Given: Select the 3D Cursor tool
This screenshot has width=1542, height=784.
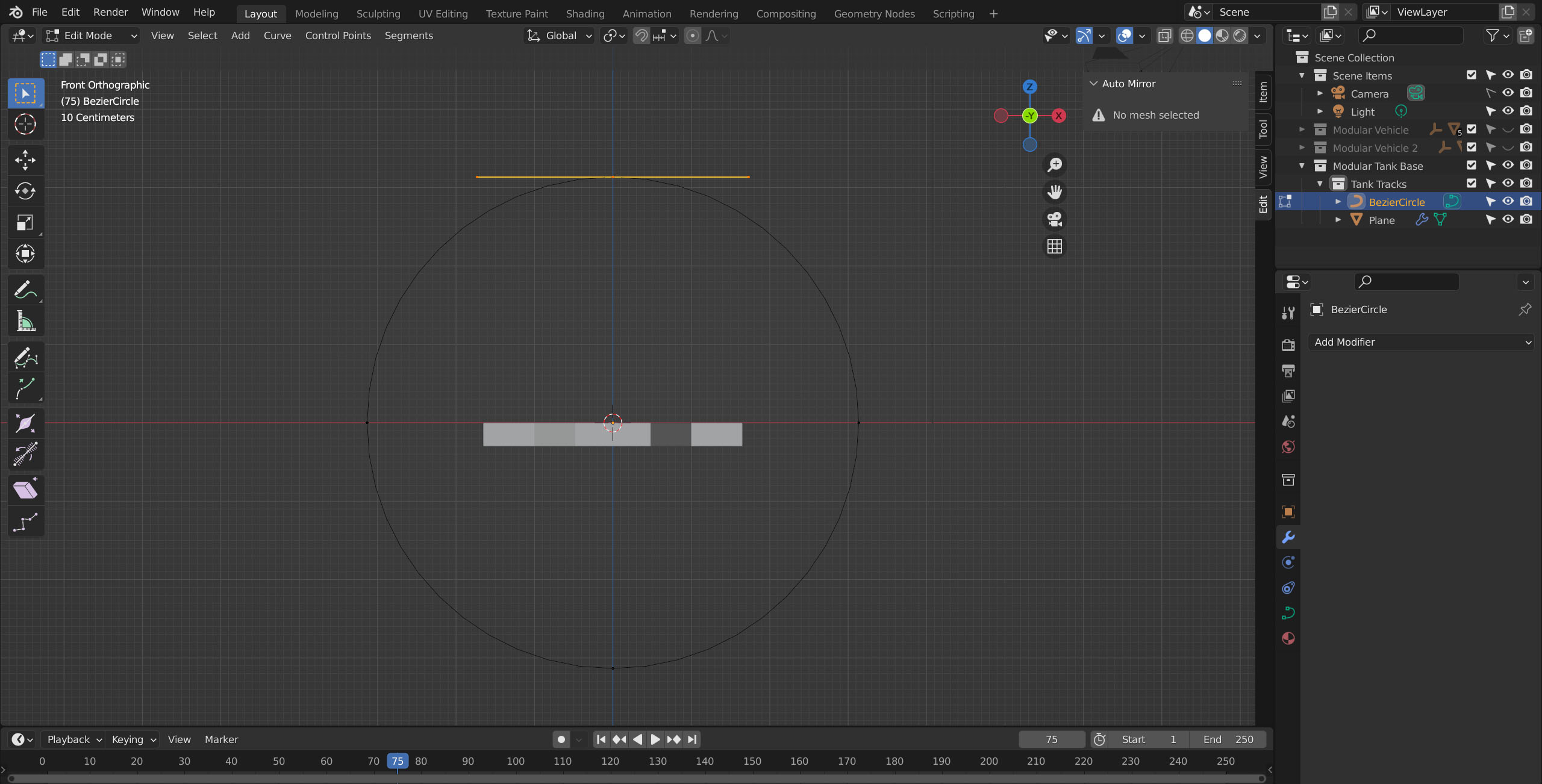Looking at the screenshot, I should coord(25,125).
